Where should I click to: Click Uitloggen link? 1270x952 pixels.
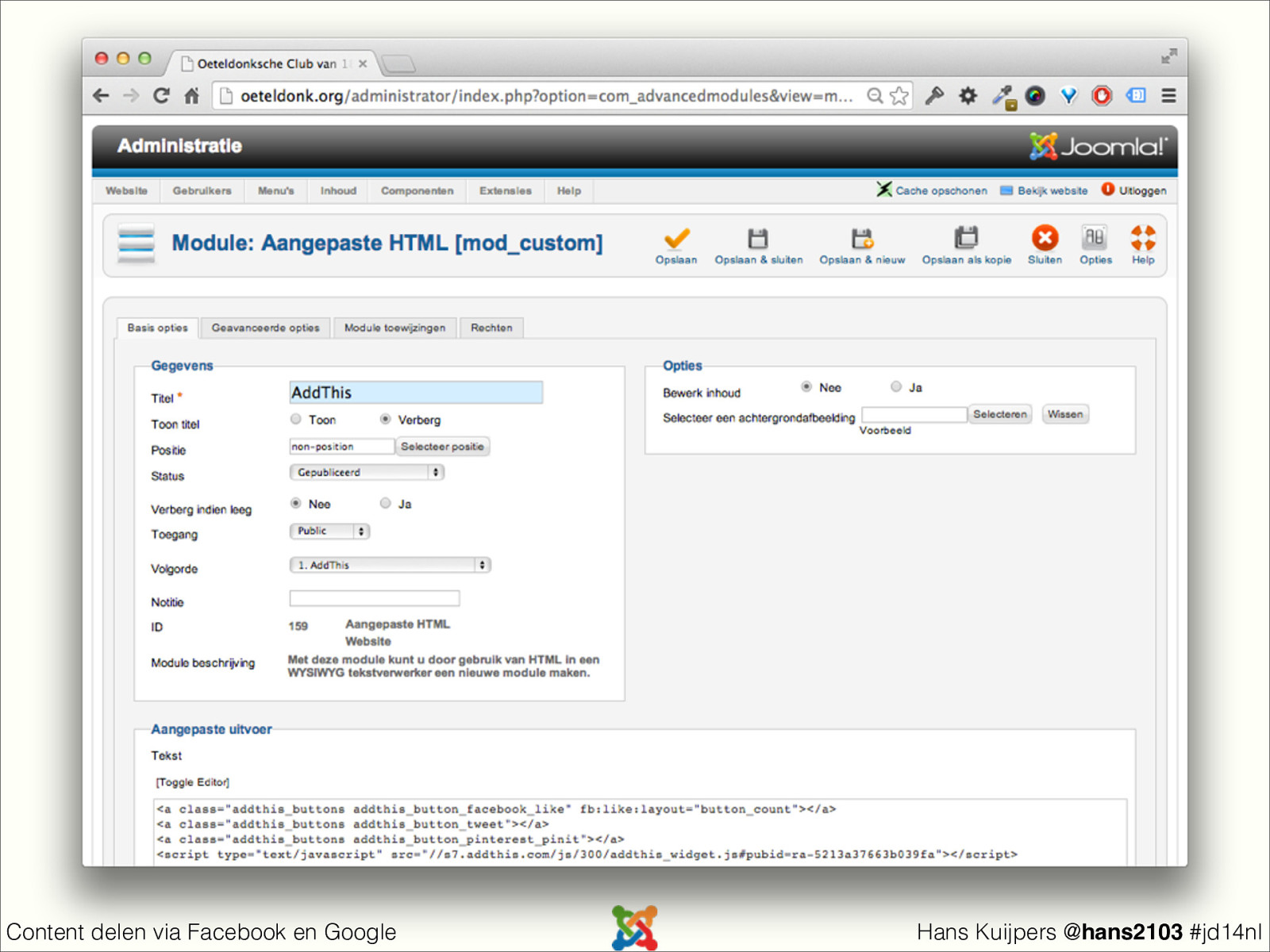pyautogui.click(x=1133, y=190)
